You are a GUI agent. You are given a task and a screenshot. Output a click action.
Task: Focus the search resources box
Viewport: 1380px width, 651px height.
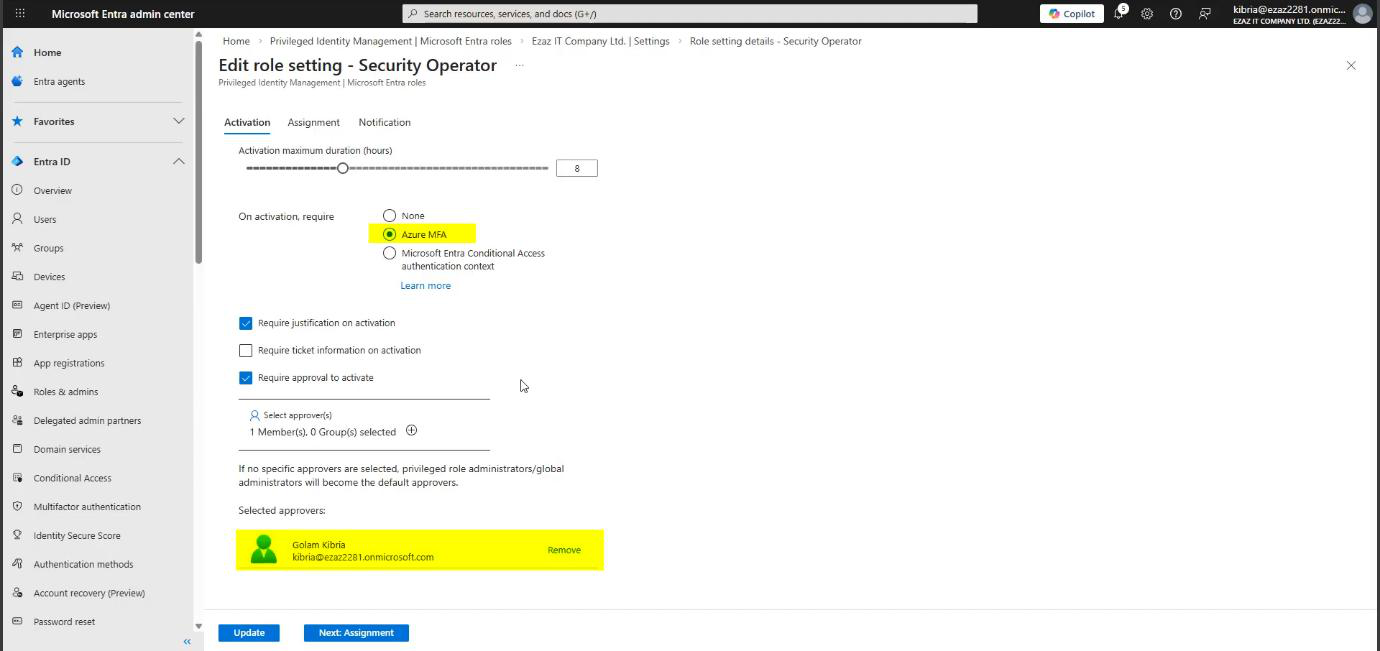click(690, 14)
